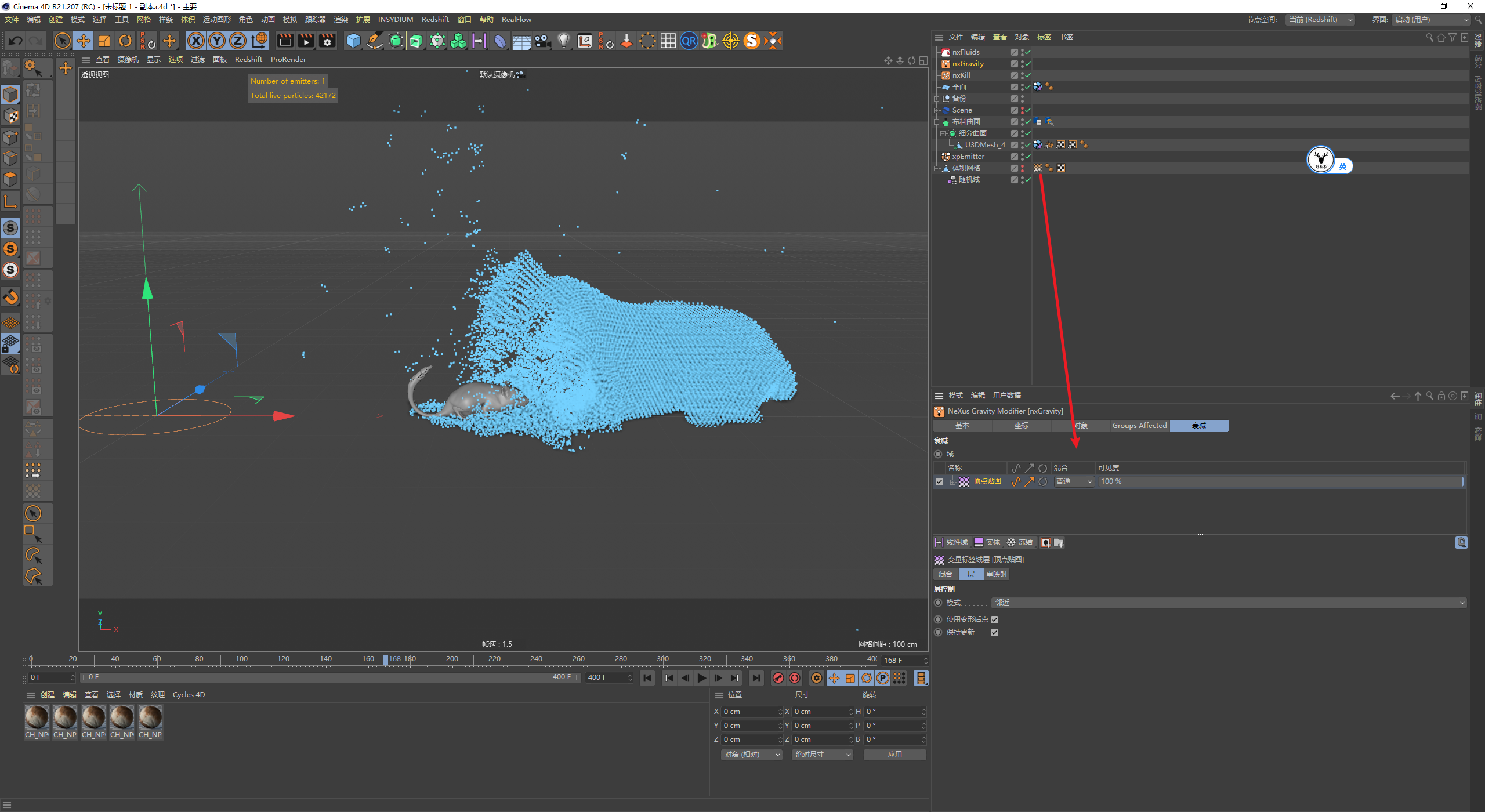Select the Rotate tool icon
The image size is (1485, 812).
click(125, 41)
